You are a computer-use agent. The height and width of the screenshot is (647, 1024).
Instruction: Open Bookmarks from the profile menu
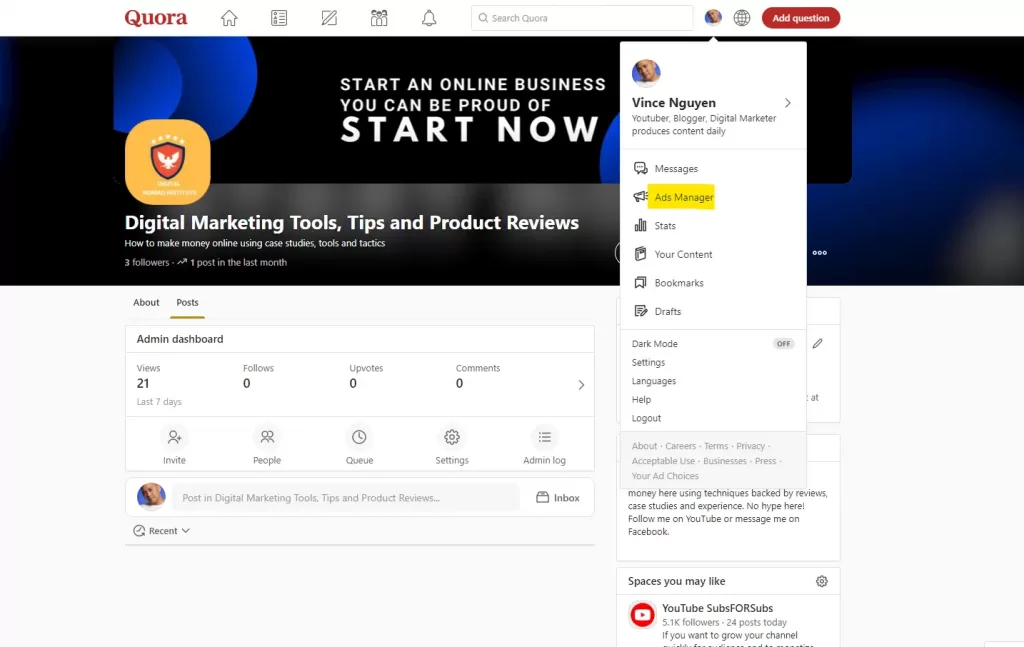pos(713,283)
